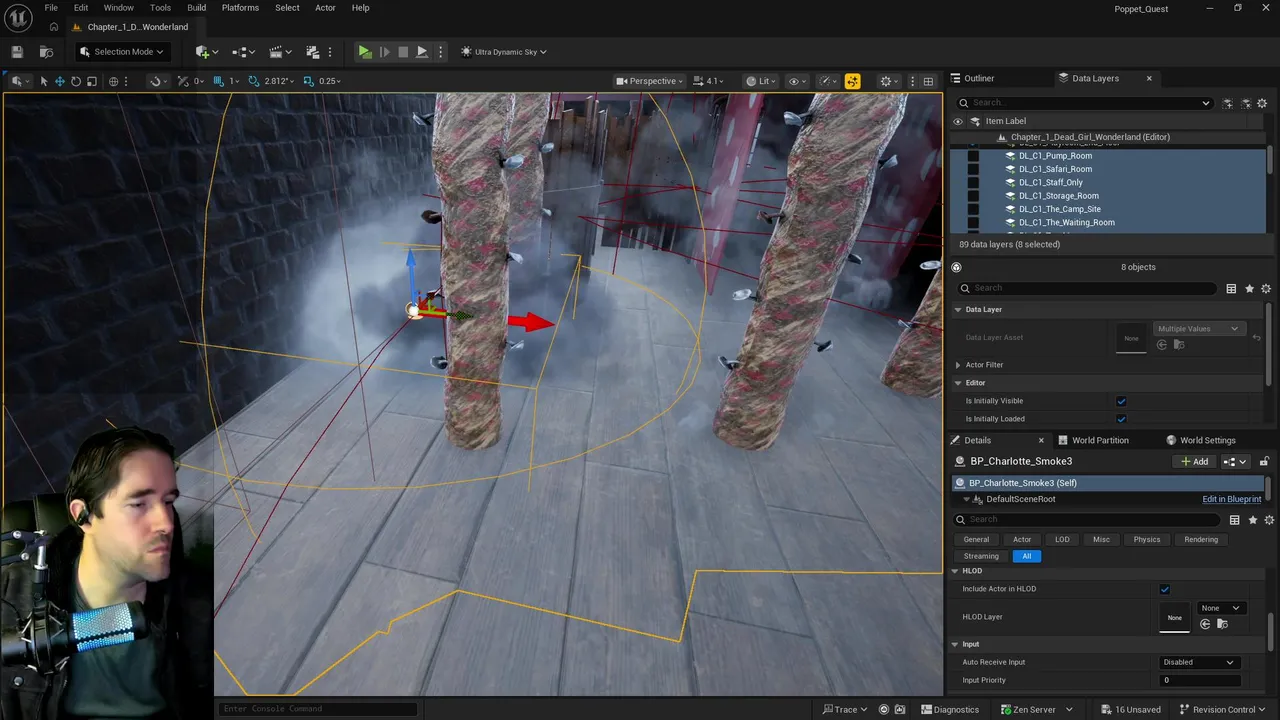The width and height of the screenshot is (1280, 720).
Task: Toggle Include Actor in HLOD checkbox
Action: [1164, 589]
